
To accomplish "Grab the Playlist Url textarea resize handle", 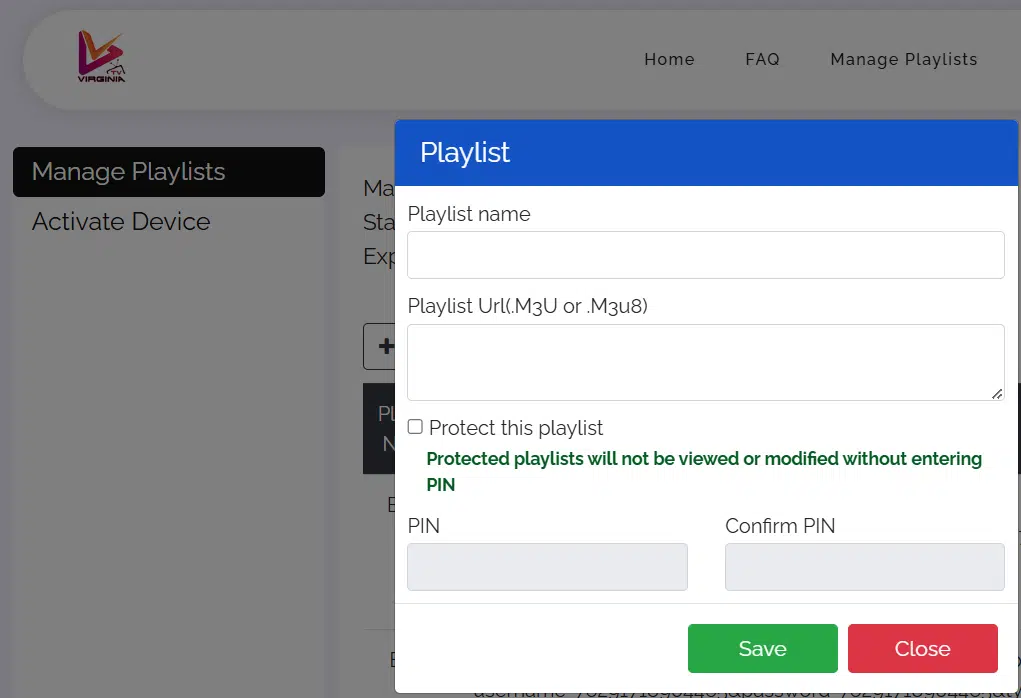I will click(997, 394).
